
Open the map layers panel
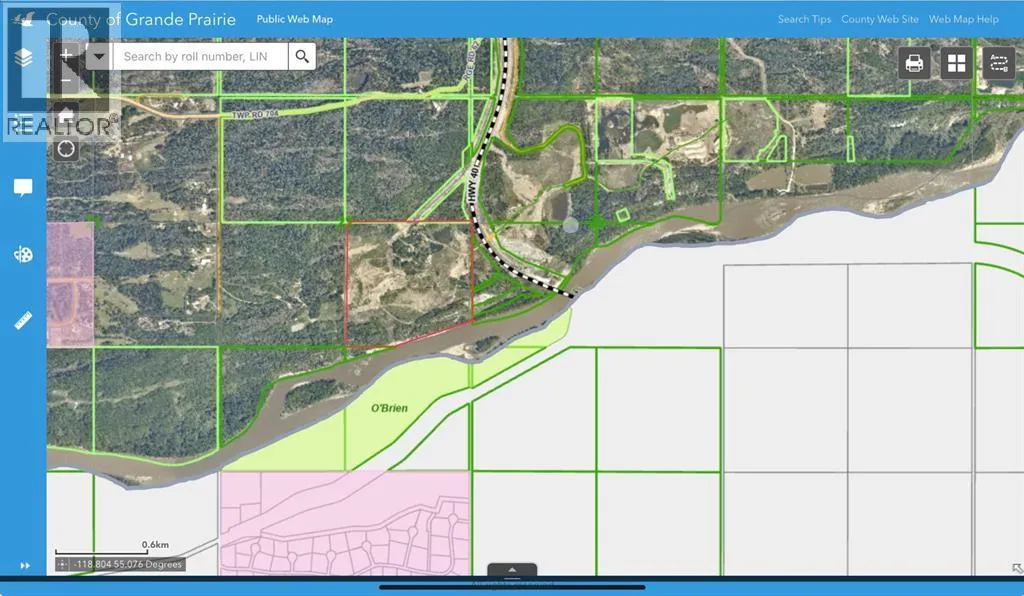pyautogui.click(x=23, y=58)
